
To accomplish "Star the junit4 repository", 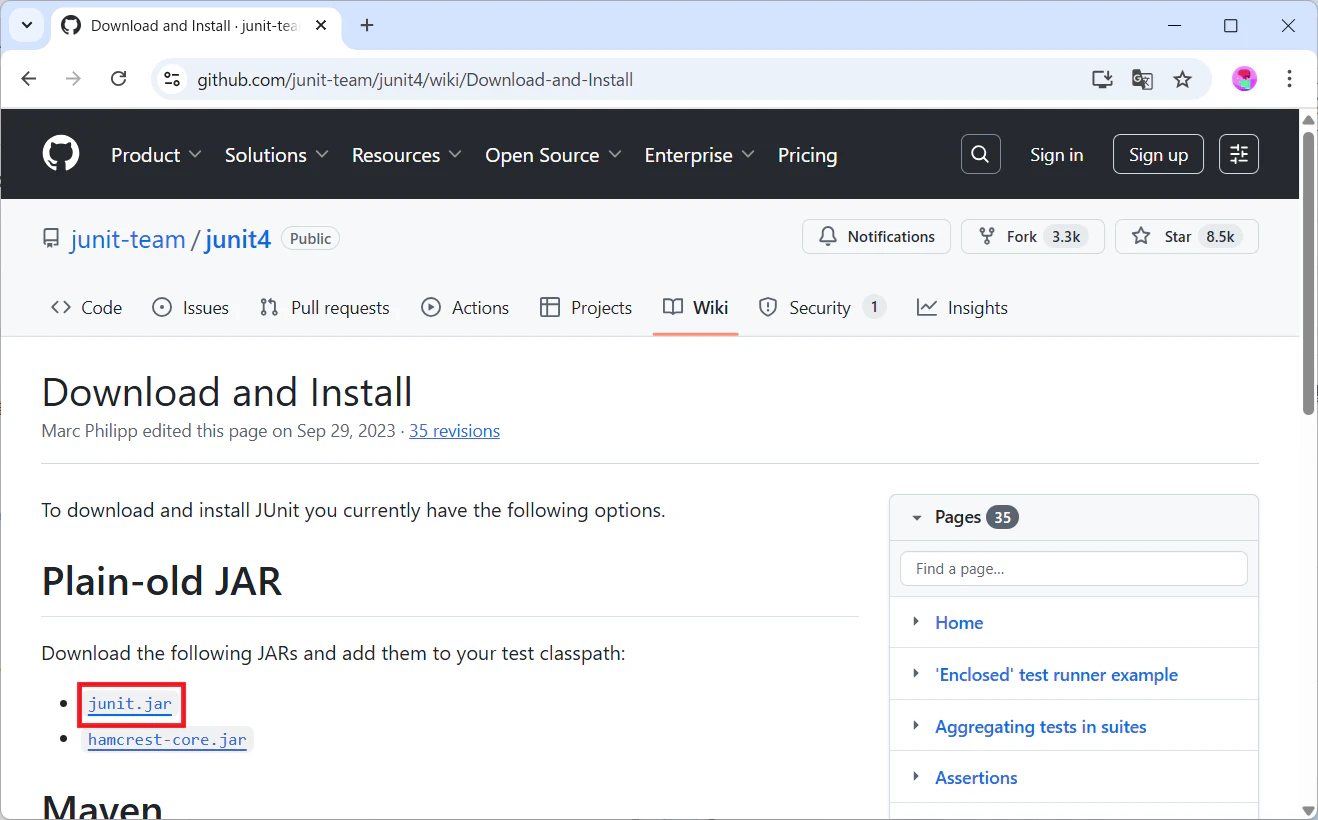I will [1187, 237].
